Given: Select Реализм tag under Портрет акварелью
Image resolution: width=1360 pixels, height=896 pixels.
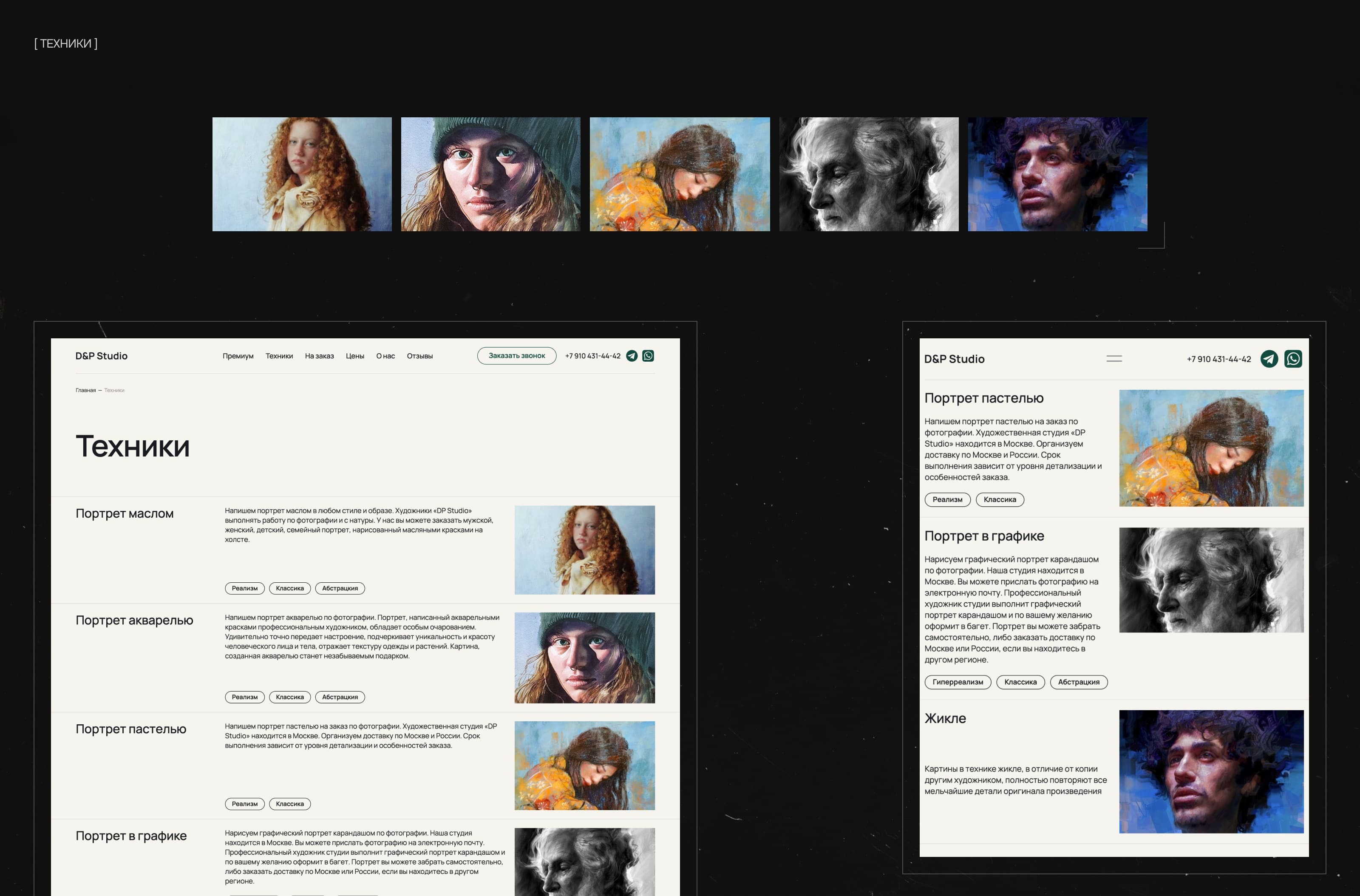Looking at the screenshot, I should (244, 697).
